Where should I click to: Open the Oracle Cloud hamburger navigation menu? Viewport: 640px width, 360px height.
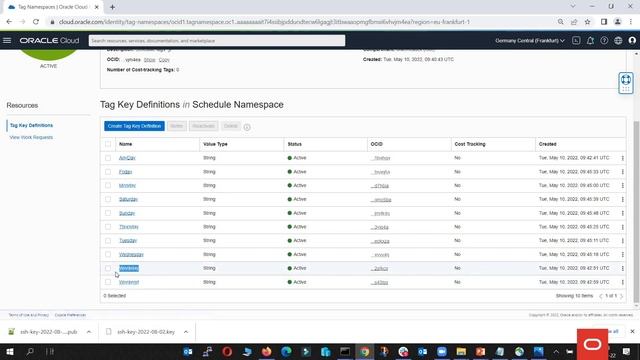pyautogui.click(x=7, y=40)
